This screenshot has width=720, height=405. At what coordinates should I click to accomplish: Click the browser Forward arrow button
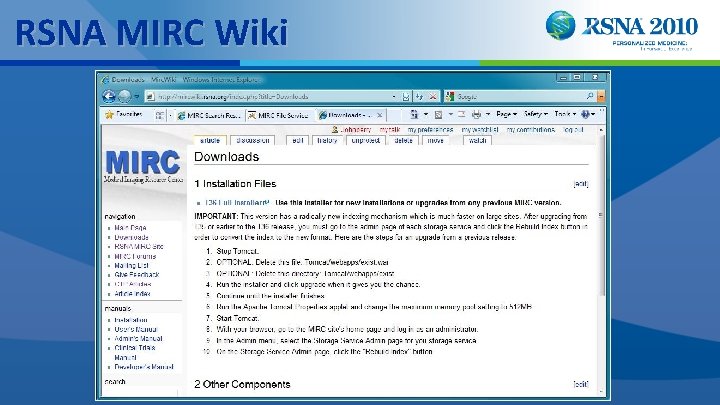(x=124, y=96)
